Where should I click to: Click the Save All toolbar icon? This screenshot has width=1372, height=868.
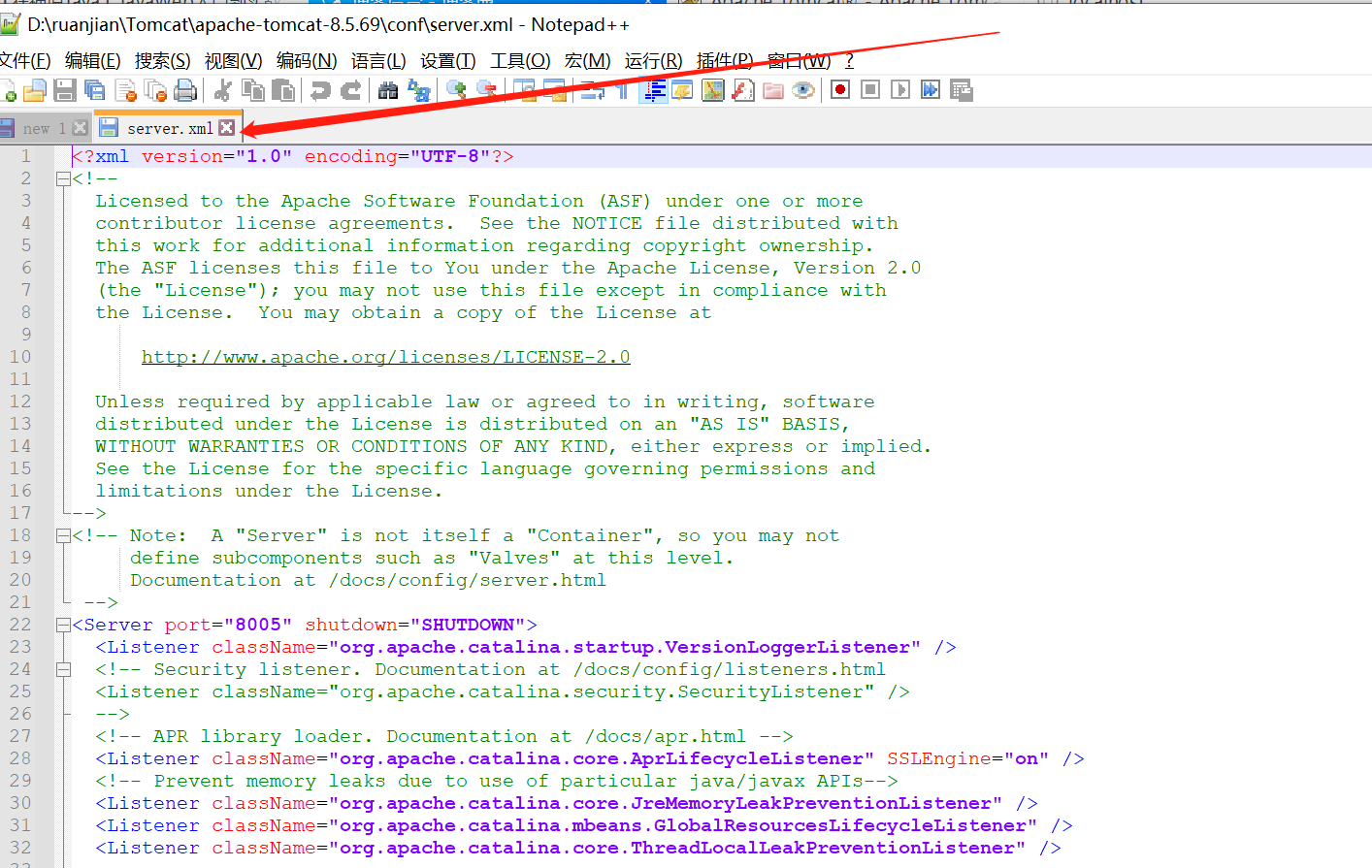click(95, 90)
